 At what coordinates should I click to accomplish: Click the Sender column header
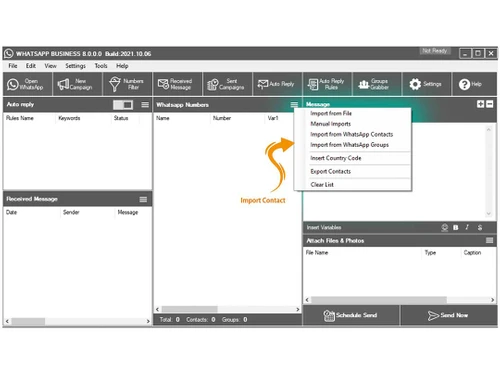point(71,212)
